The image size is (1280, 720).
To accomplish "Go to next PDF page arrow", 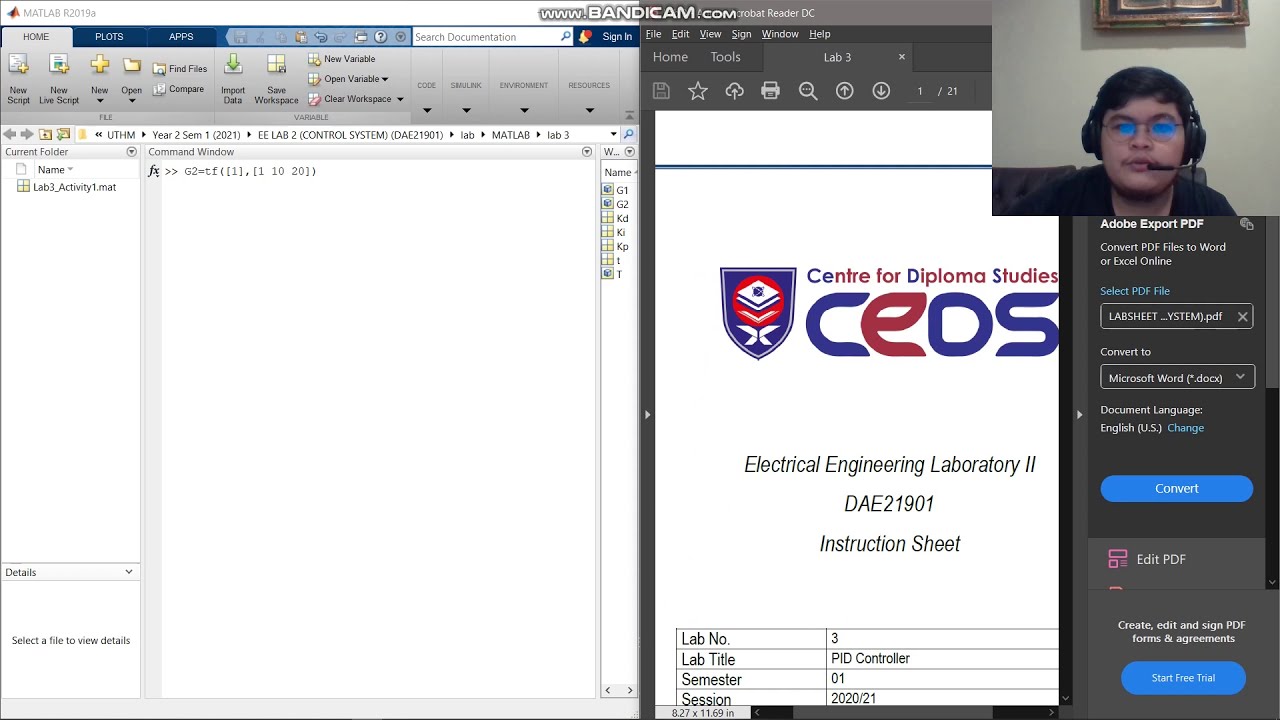I will (881, 91).
